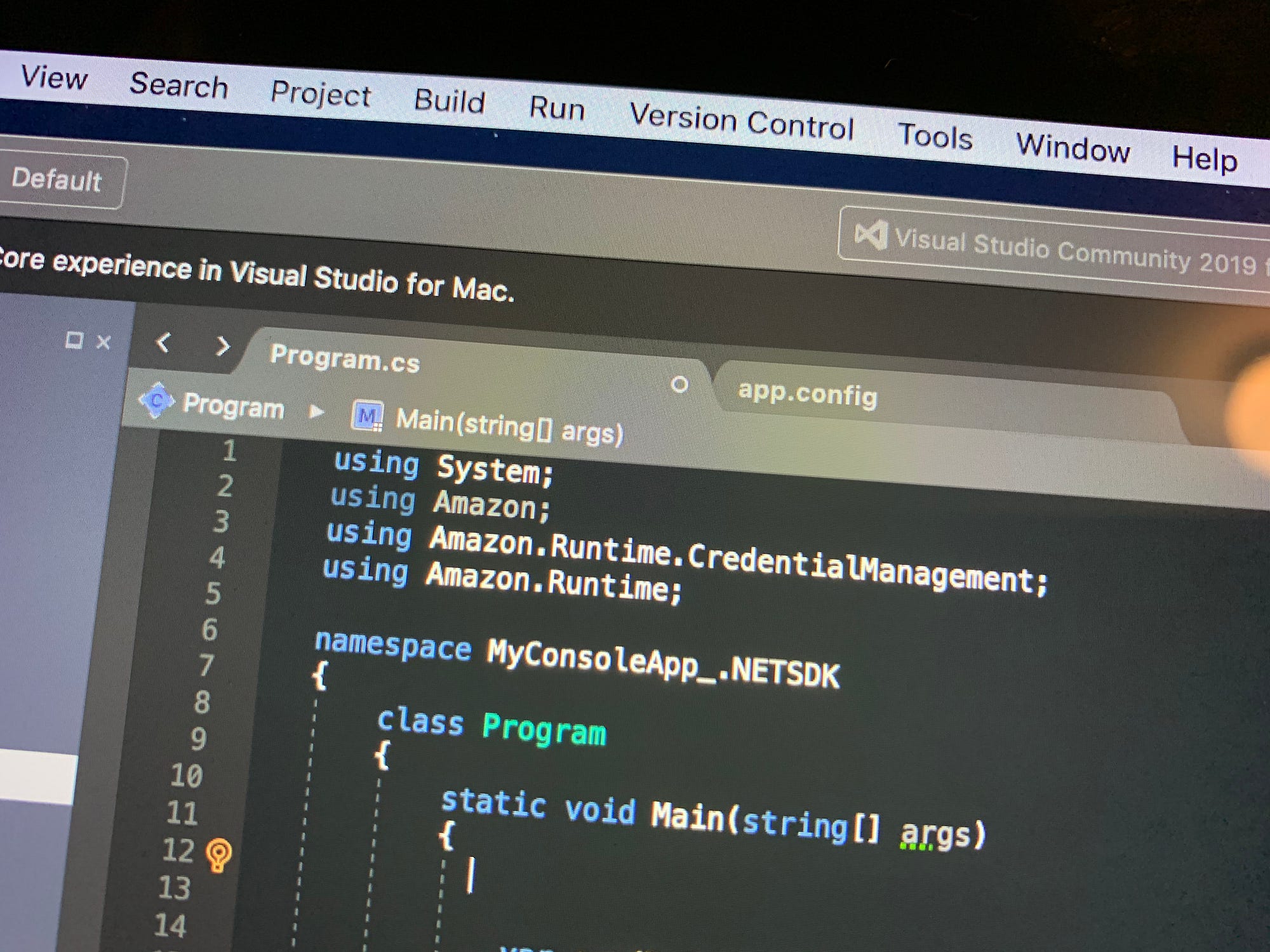Click the 'using Amazon;' line
1270x952 pixels.
point(440,503)
